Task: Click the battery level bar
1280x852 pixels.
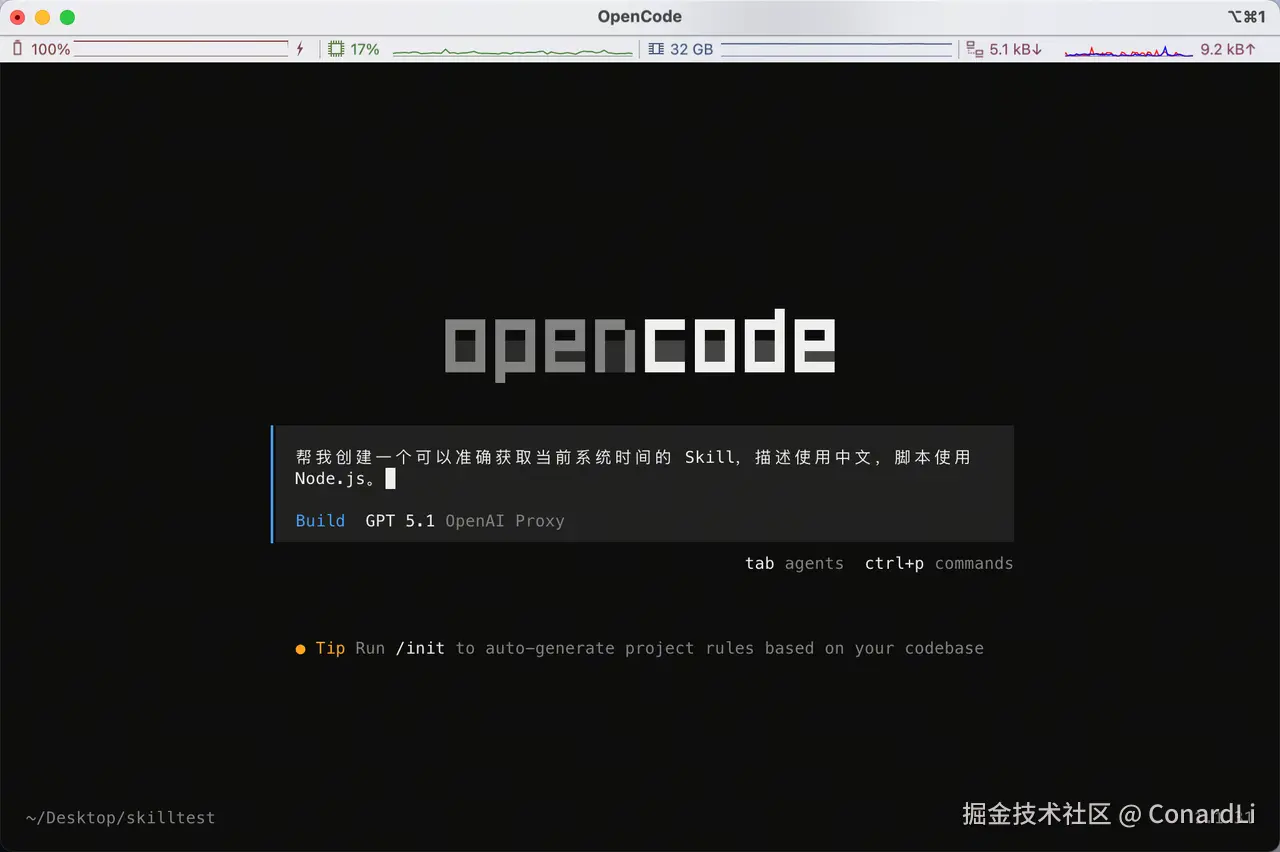Action: [181, 48]
